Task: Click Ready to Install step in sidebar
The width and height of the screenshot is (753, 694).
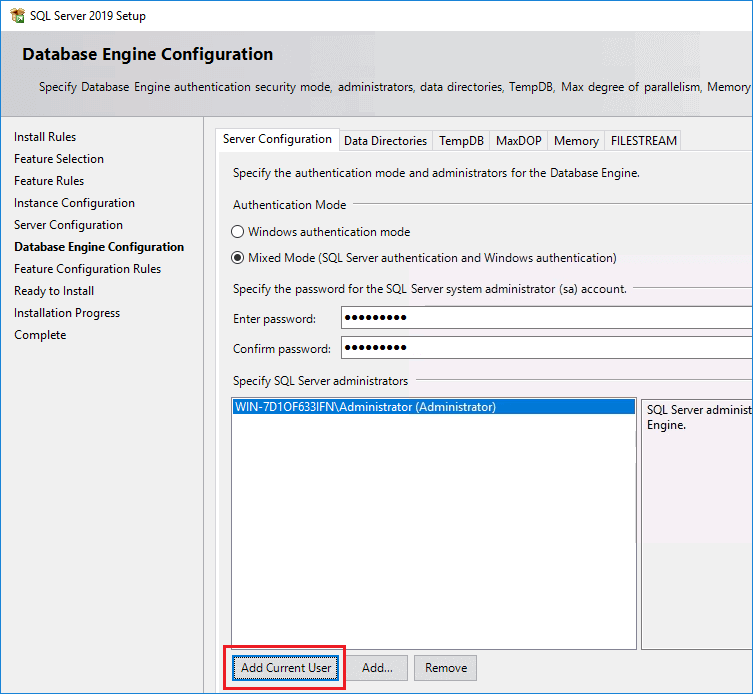Action: [x=54, y=291]
